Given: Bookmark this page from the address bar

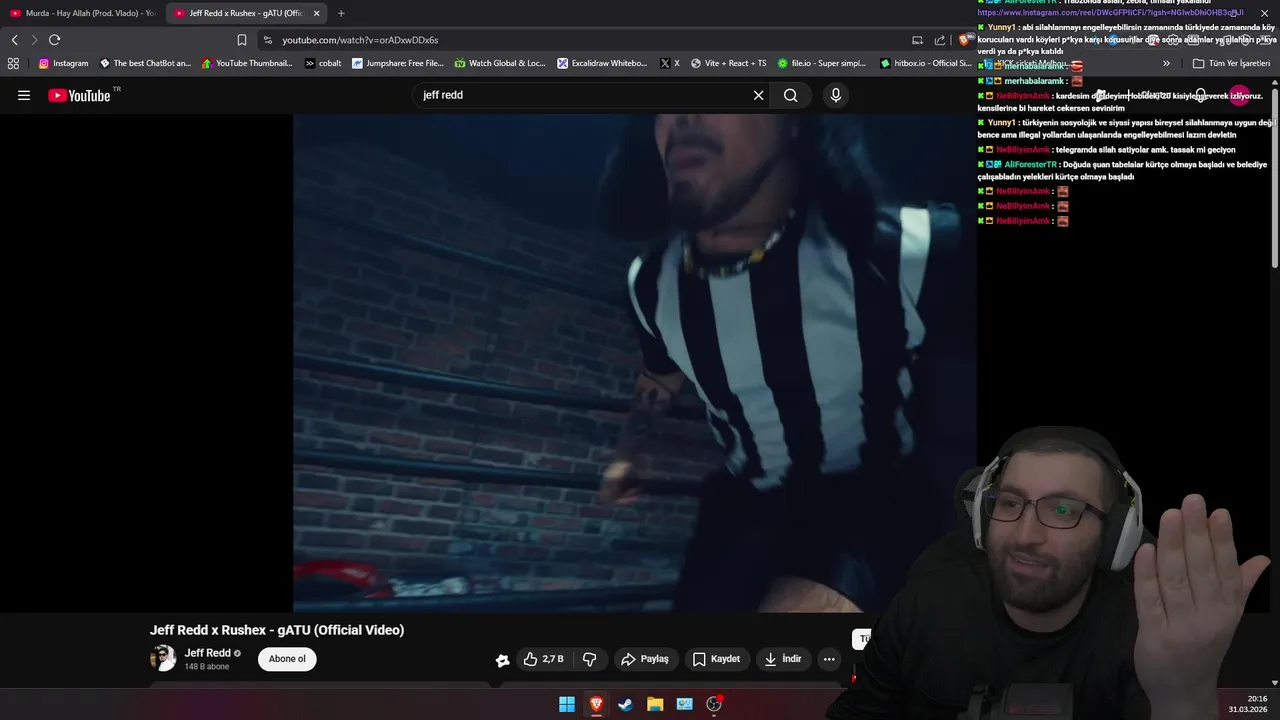Looking at the screenshot, I should [242, 40].
